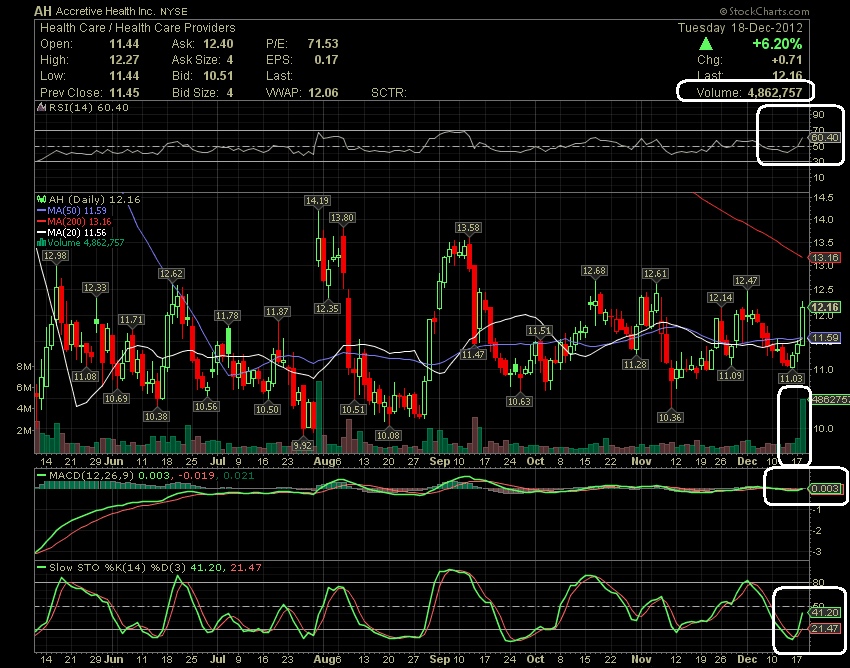Click the 0.003 tag on MACD axis
Viewport: 850px width, 668px height.
tap(826, 489)
